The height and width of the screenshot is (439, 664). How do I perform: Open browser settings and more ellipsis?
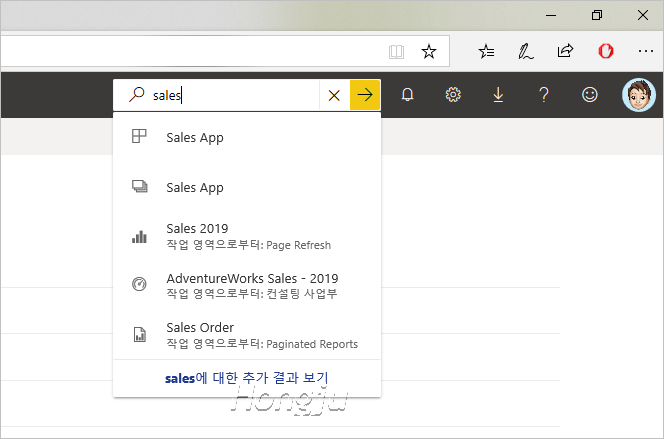(x=645, y=51)
